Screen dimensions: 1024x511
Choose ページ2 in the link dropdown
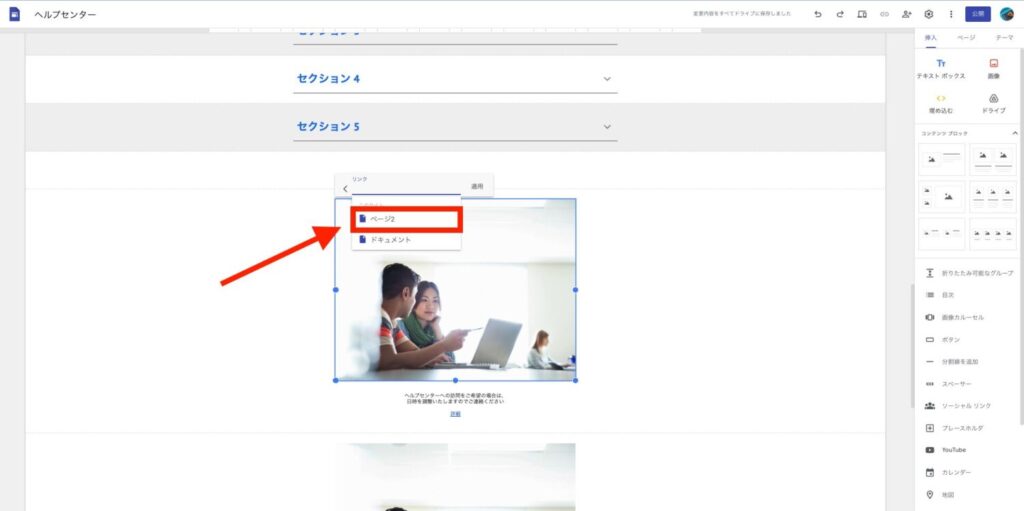406,219
